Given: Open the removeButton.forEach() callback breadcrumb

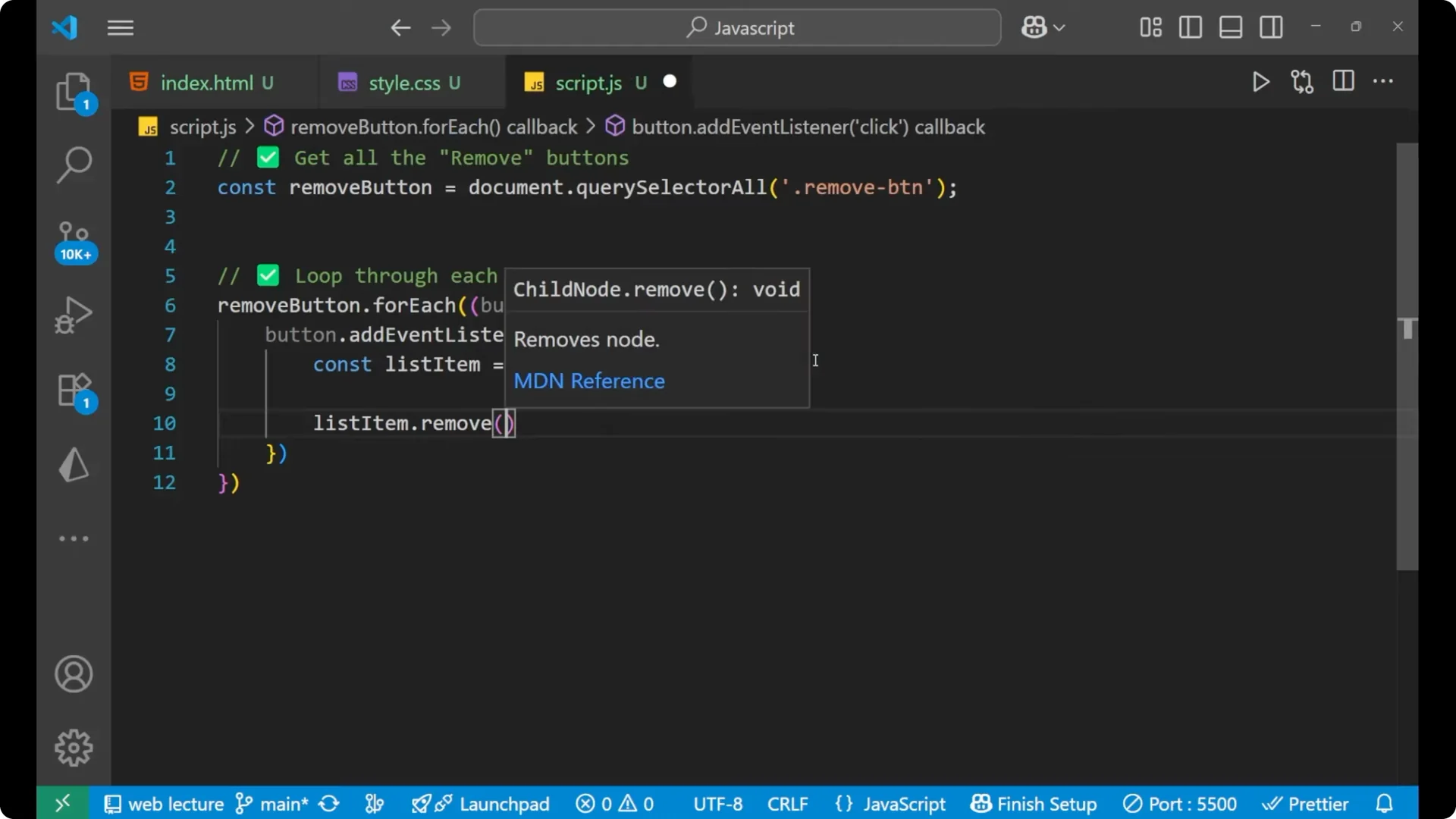Looking at the screenshot, I should click(433, 126).
